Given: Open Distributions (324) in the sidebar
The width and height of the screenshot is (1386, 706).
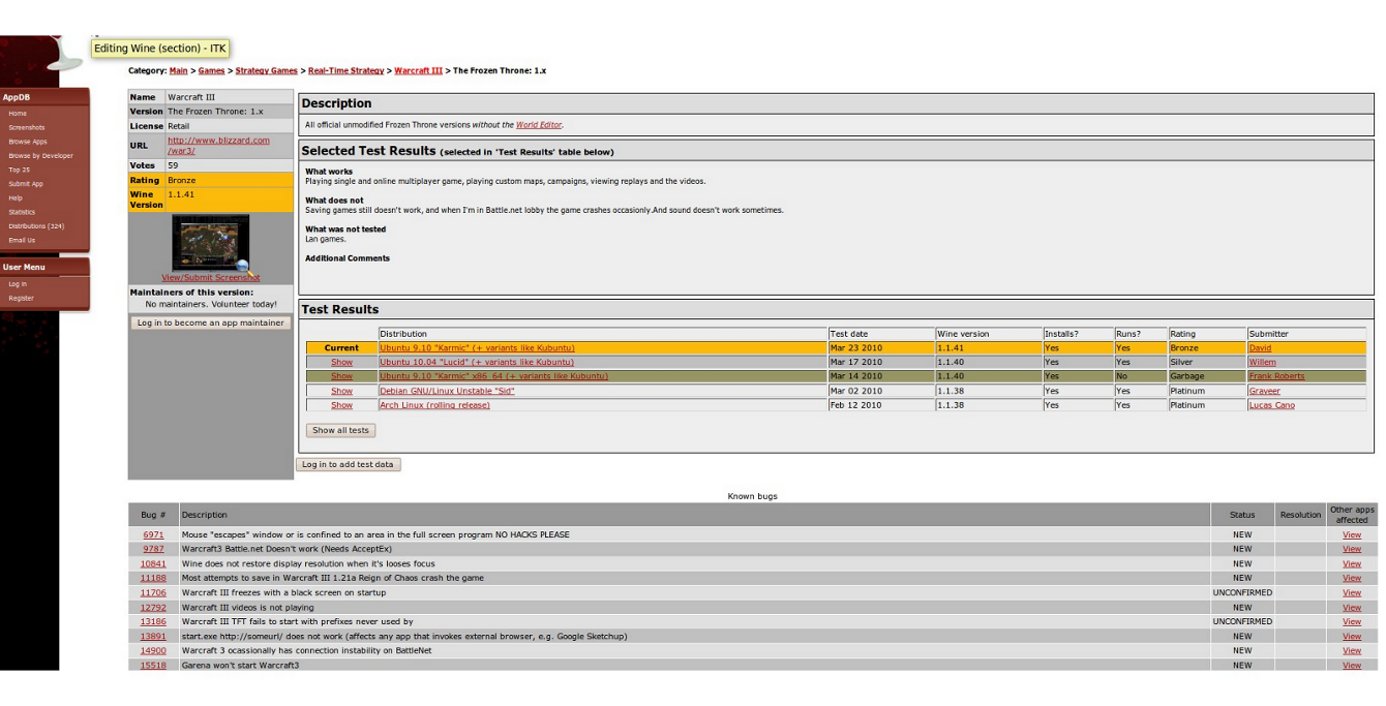Looking at the screenshot, I should 36,226.
